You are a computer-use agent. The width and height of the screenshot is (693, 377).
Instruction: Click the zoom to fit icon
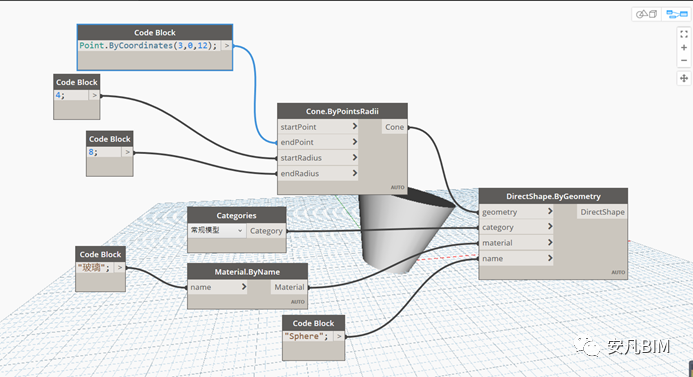coord(684,34)
